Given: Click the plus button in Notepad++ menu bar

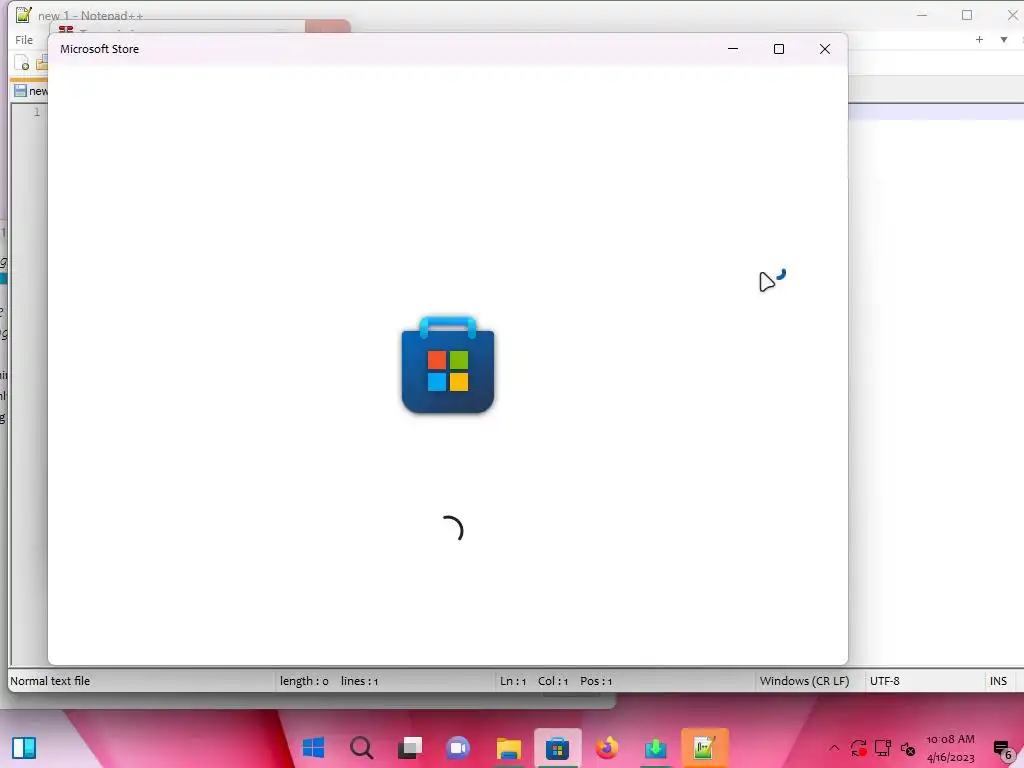Looking at the screenshot, I should pos(979,40).
